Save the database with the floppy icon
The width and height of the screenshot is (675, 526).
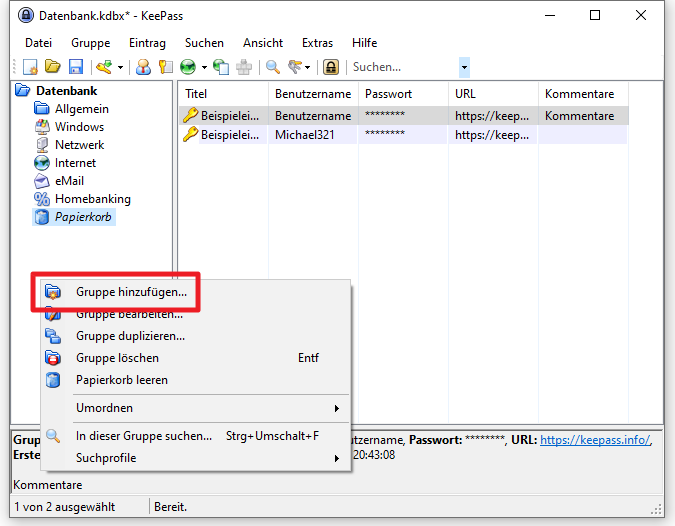click(76, 67)
